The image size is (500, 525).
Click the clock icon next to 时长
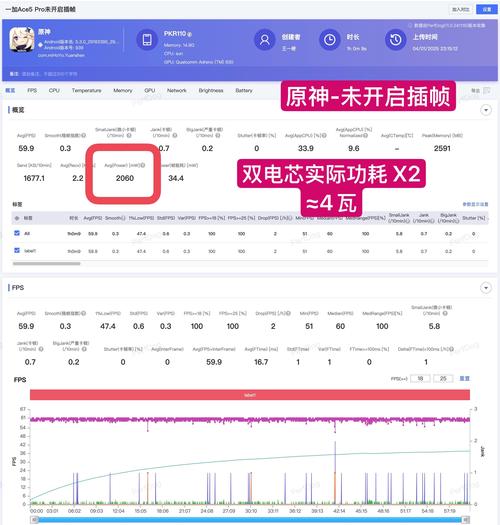(330, 40)
